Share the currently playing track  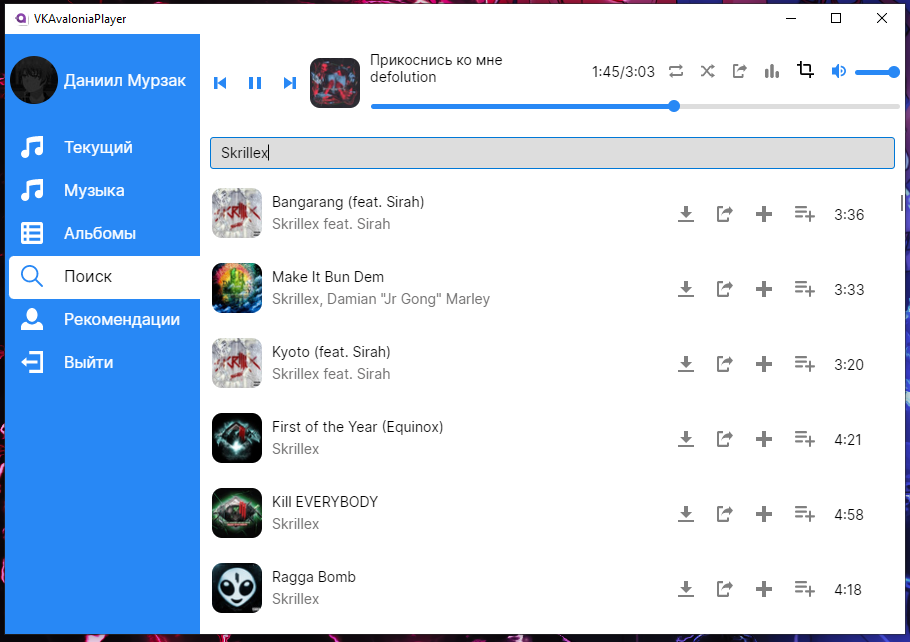(739, 71)
